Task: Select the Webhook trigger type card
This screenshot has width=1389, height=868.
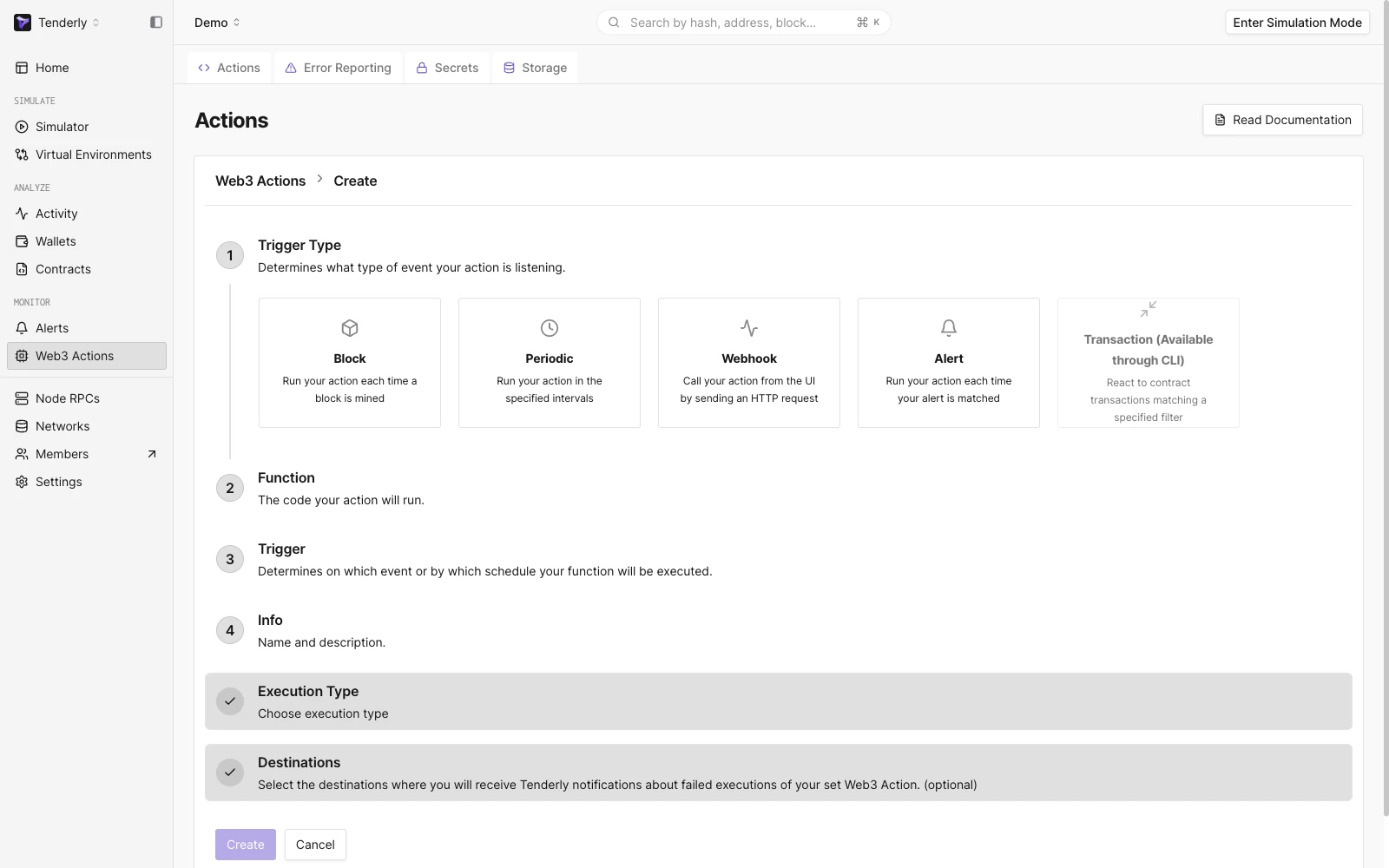Action: coord(749,363)
